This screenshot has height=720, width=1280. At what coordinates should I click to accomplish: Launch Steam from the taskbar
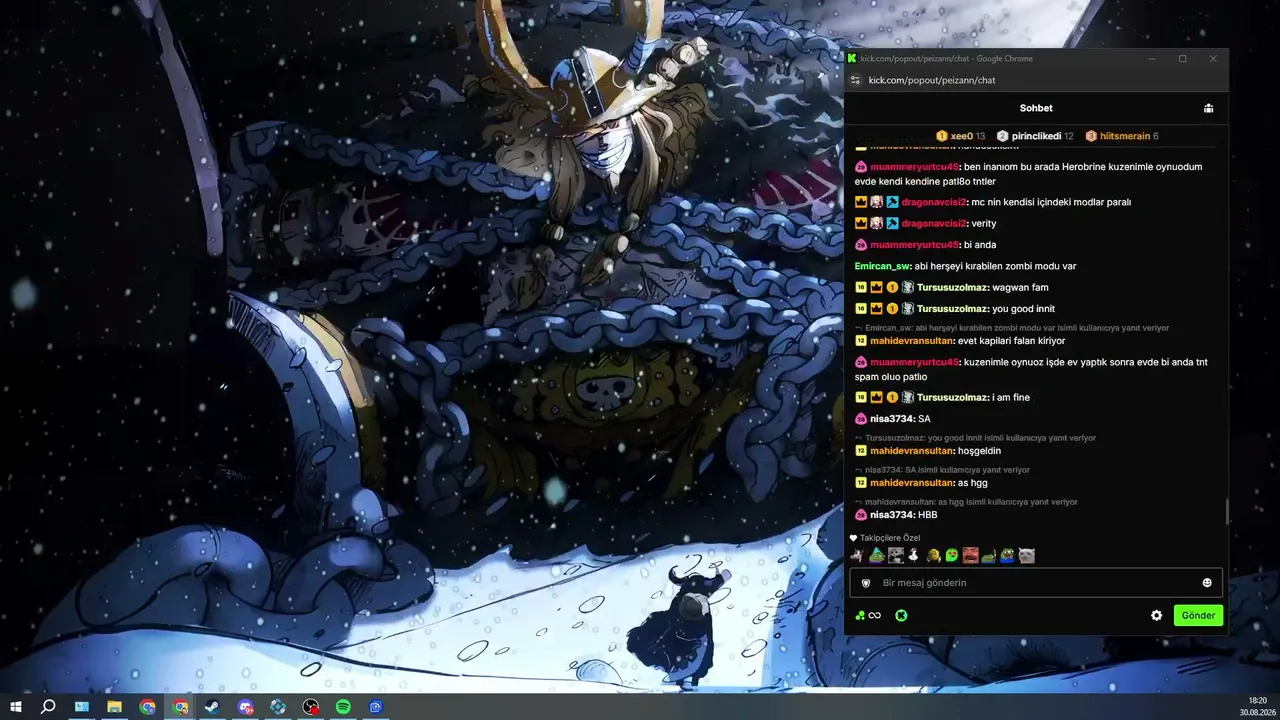pos(213,707)
